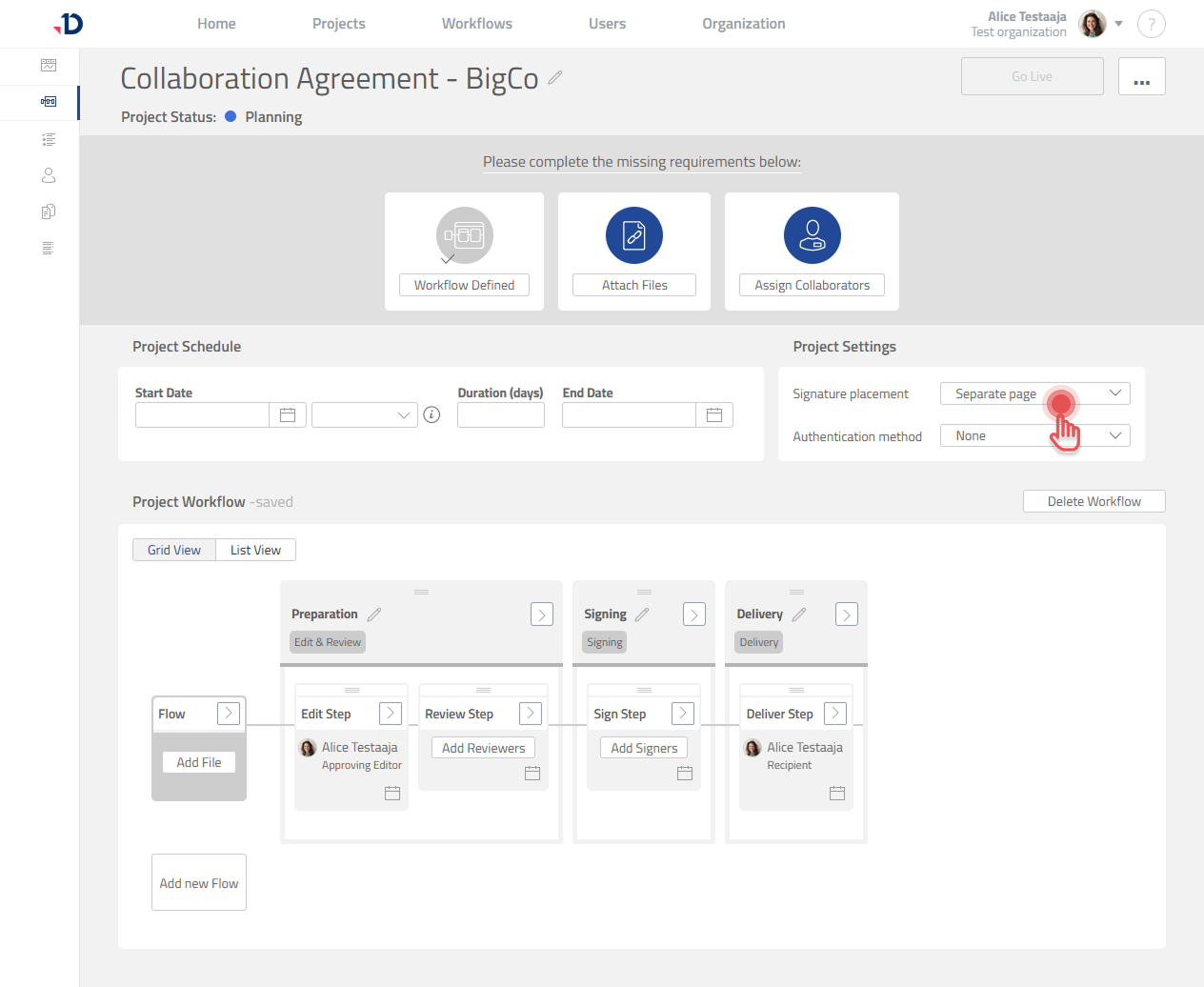
Task: Click the pencil icon beside project title
Action: 555,78
